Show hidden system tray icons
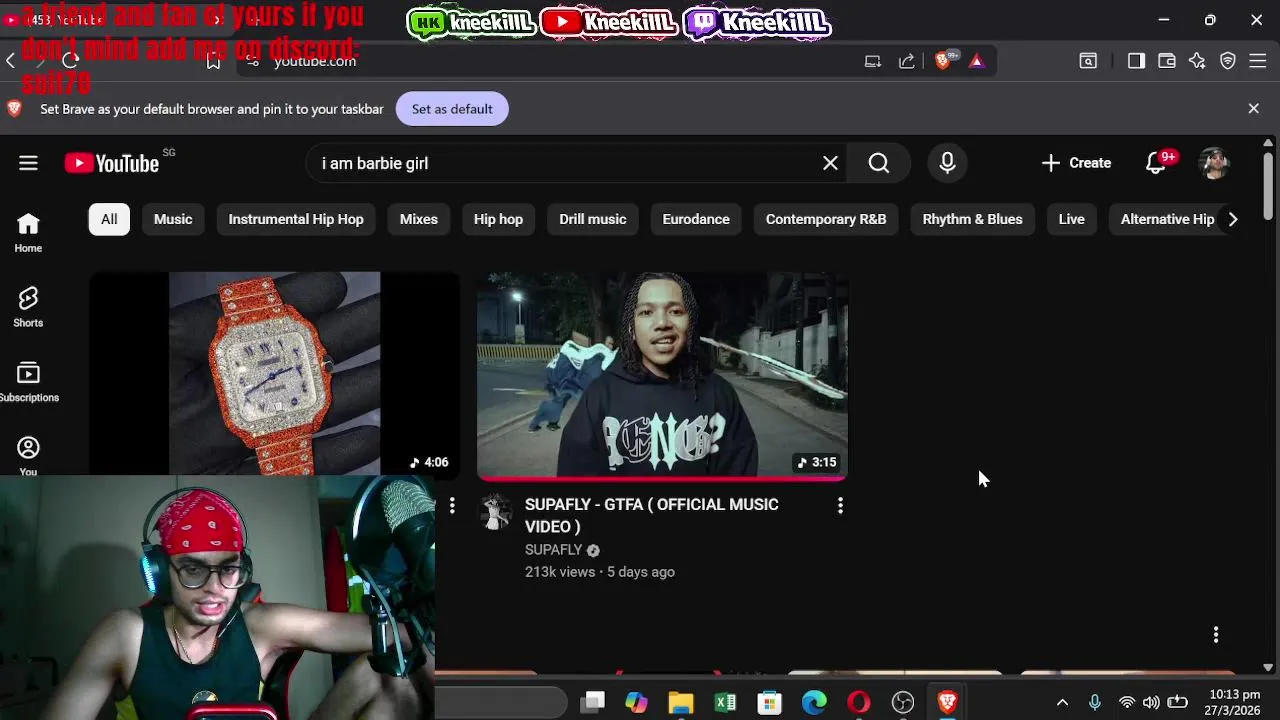The image size is (1280, 720). [1062, 703]
